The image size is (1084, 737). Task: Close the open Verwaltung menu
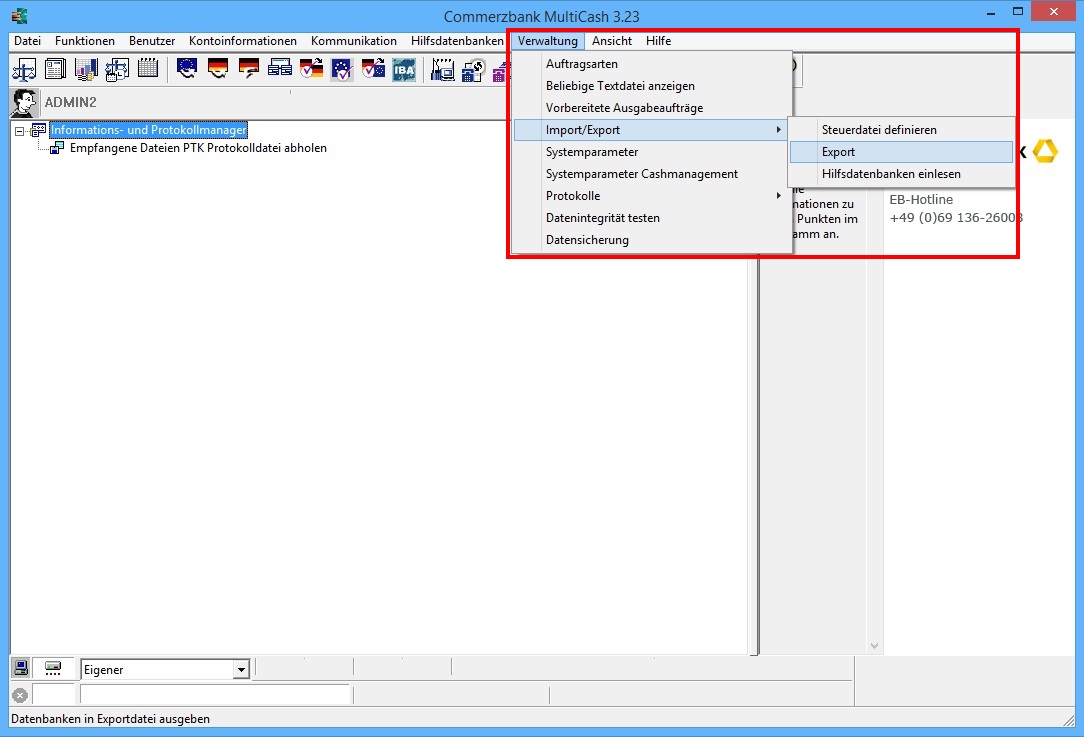[x=548, y=41]
